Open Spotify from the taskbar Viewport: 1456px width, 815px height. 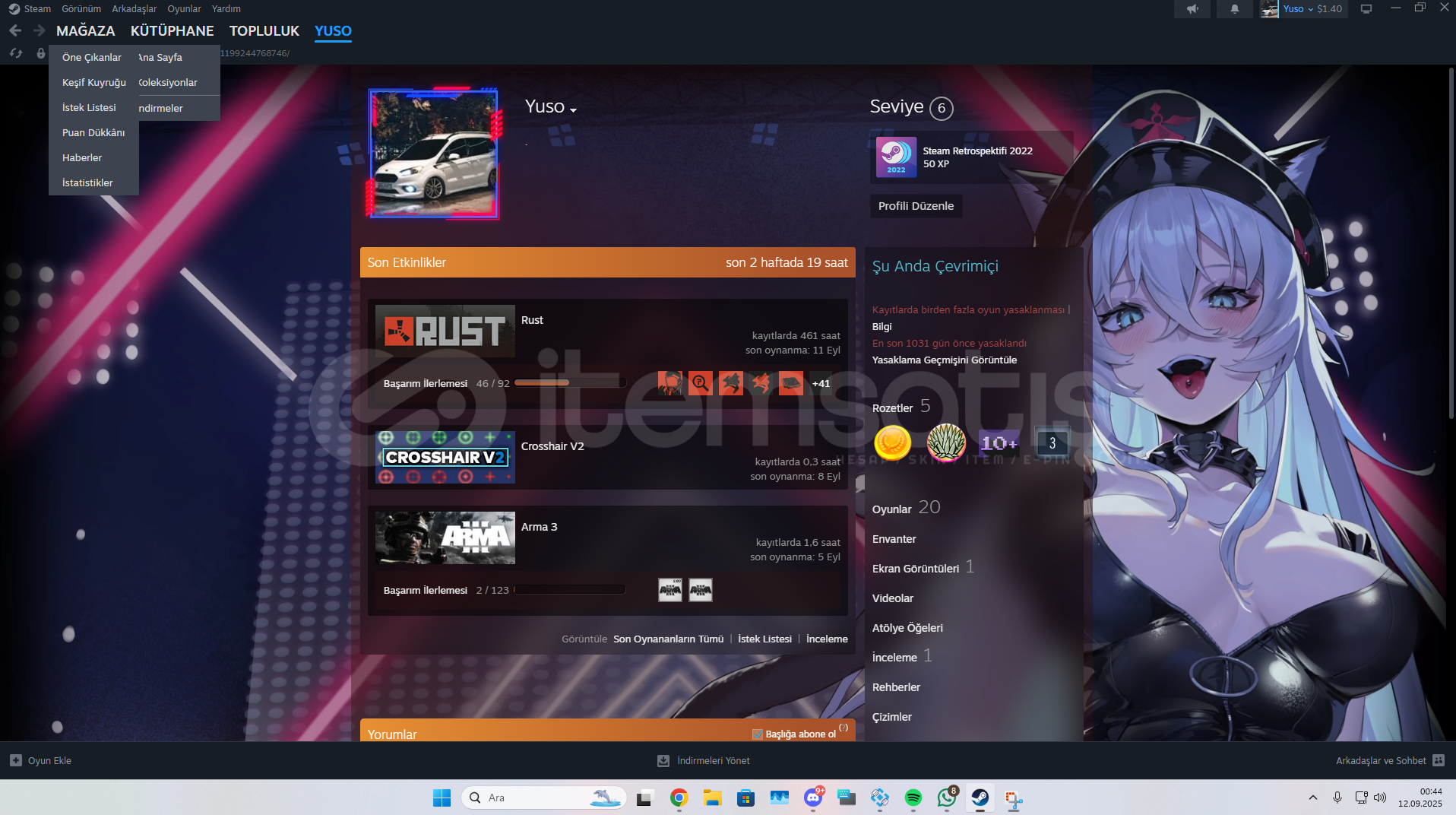913,798
